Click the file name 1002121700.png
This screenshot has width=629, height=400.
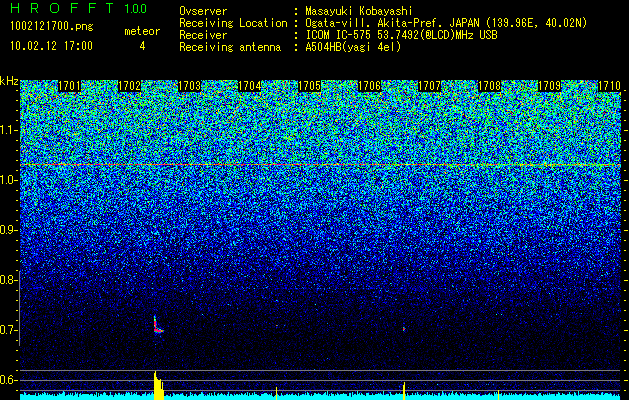pos(52,26)
